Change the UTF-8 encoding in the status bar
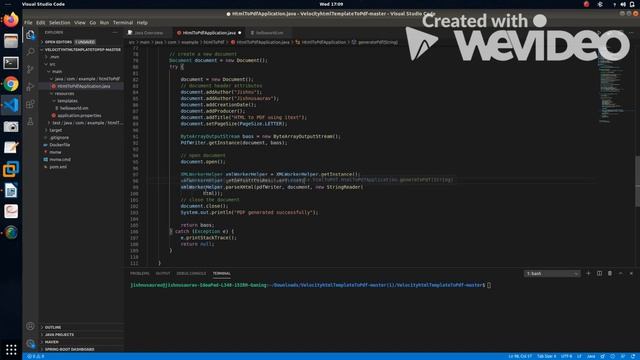 (x=566, y=356)
